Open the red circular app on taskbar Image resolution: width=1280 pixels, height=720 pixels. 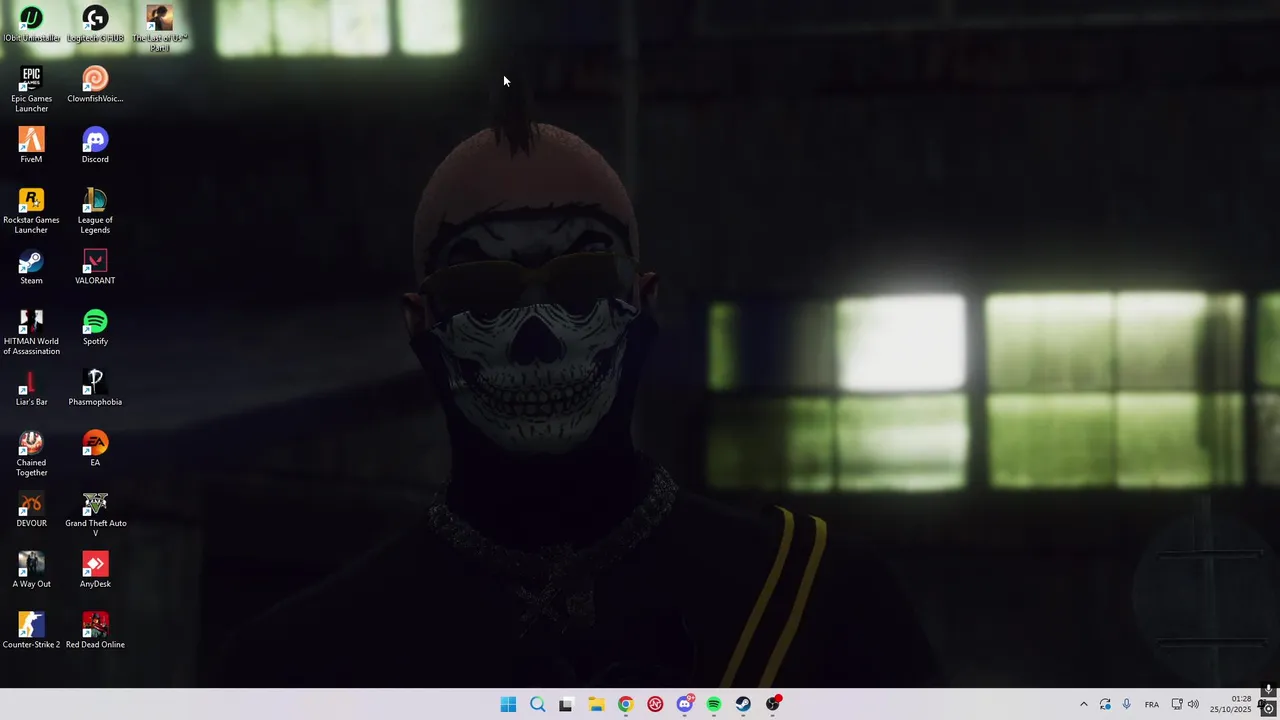pos(655,704)
